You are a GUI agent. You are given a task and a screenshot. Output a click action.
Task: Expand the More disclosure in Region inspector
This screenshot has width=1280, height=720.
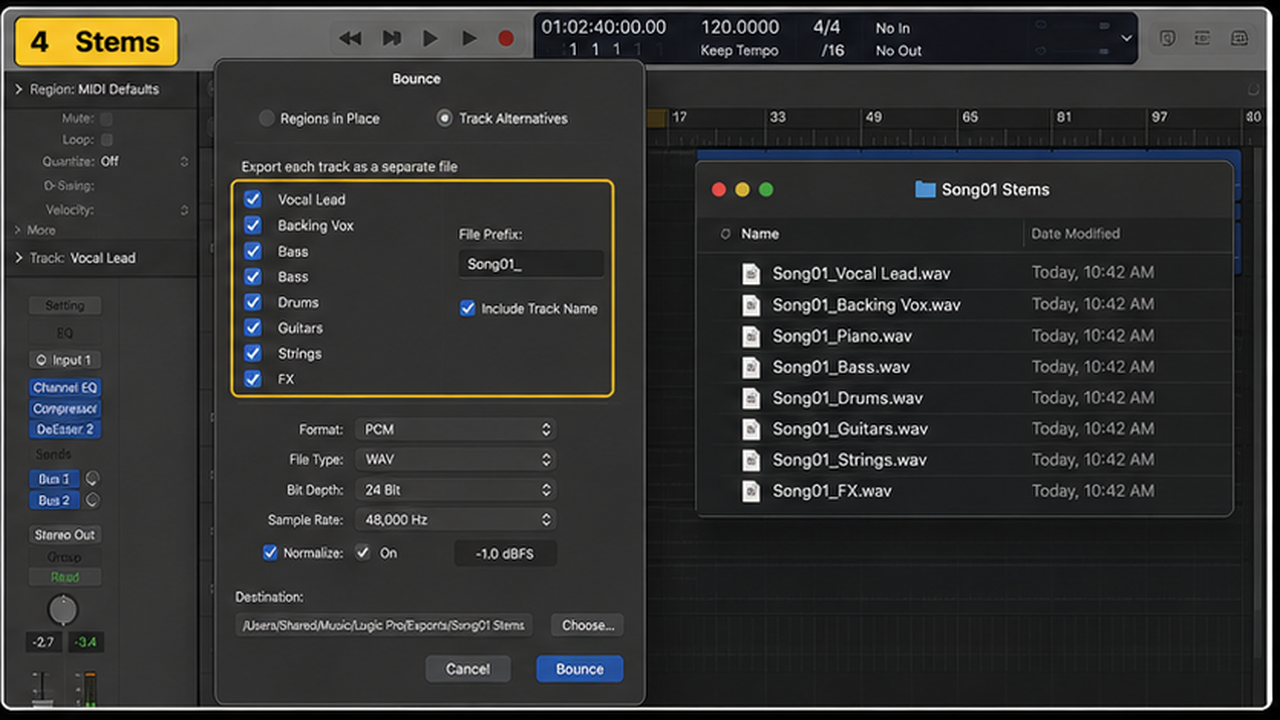(19, 230)
